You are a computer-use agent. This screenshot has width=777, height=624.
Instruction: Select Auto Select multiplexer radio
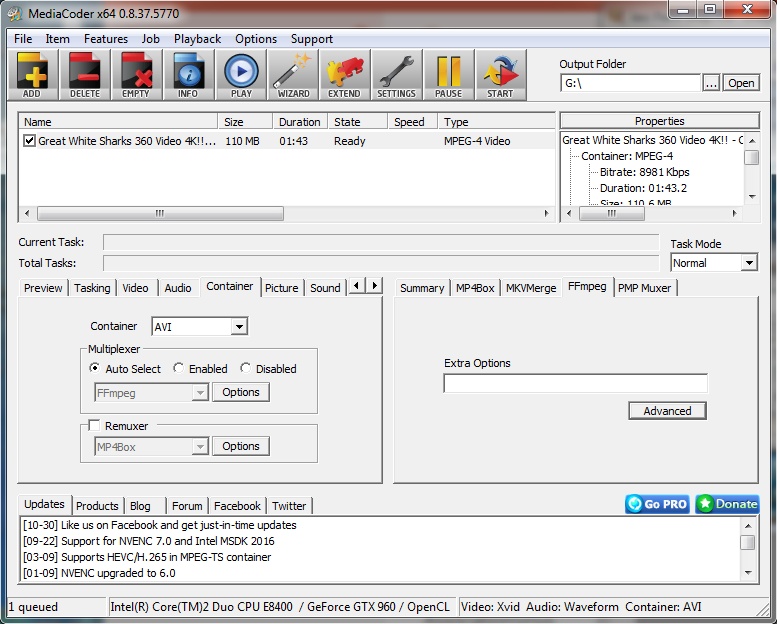(x=94, y=368)
